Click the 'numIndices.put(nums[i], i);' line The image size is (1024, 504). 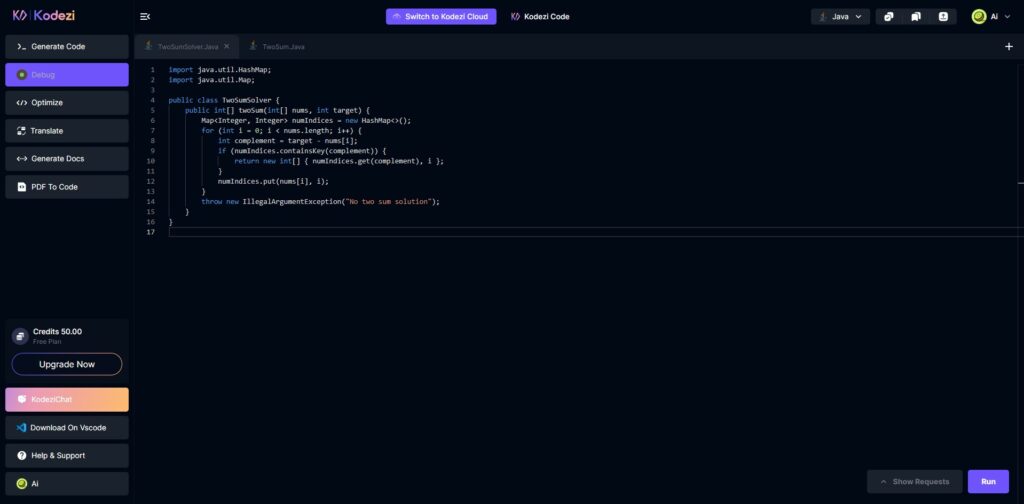point(273,181)
